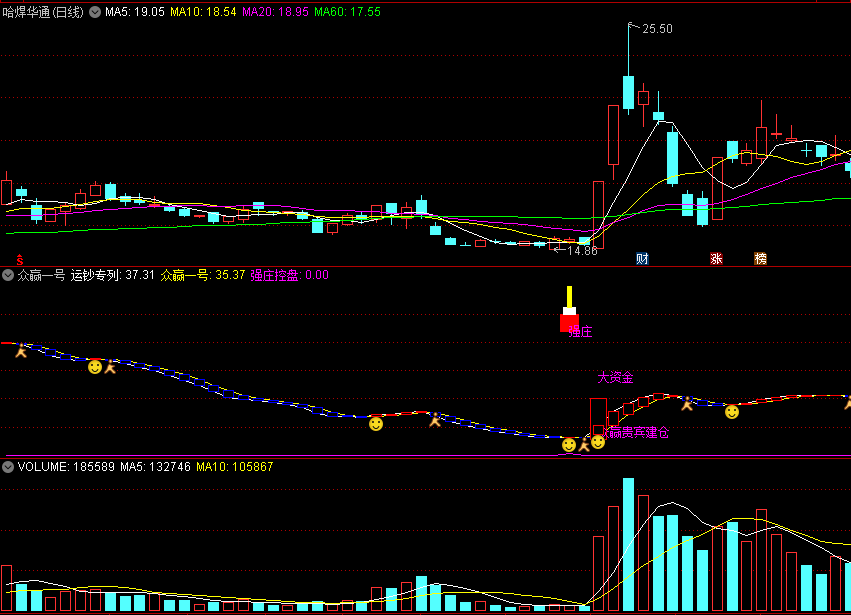Click the volume MA5: 132746 label

click(155, 467)
